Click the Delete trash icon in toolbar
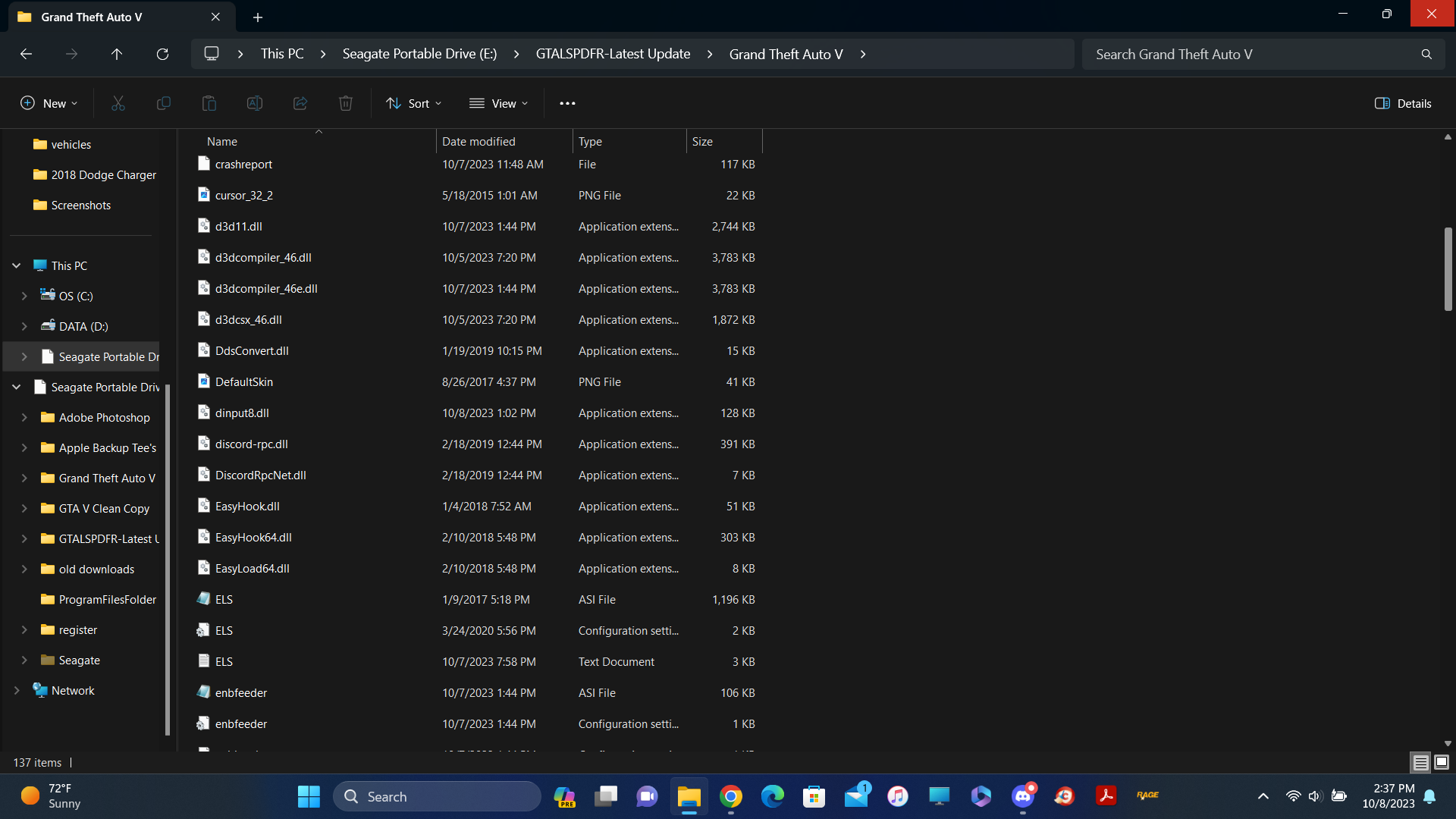 click(x=346, y=103)
